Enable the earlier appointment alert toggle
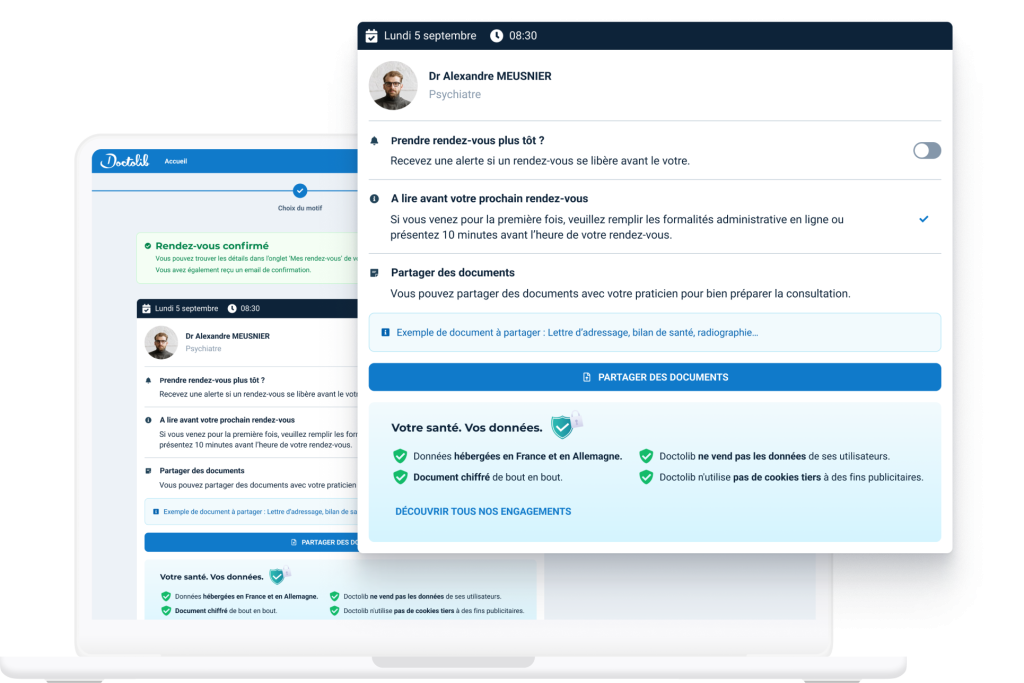The height and width of the screenshot is (683, 1024). [926, 151]
